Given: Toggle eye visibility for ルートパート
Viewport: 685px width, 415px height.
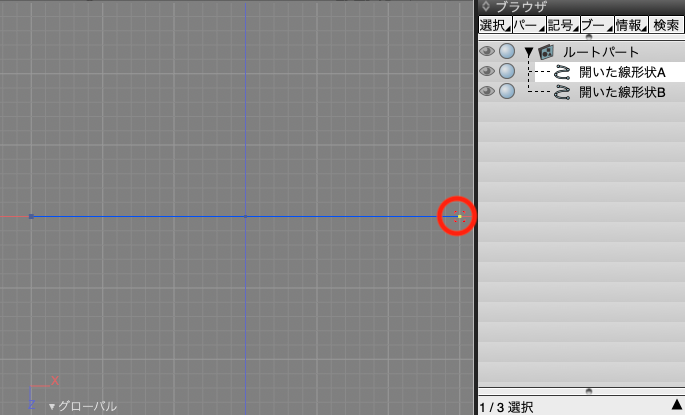Looking at the screenshot, I should click(487, 51).
